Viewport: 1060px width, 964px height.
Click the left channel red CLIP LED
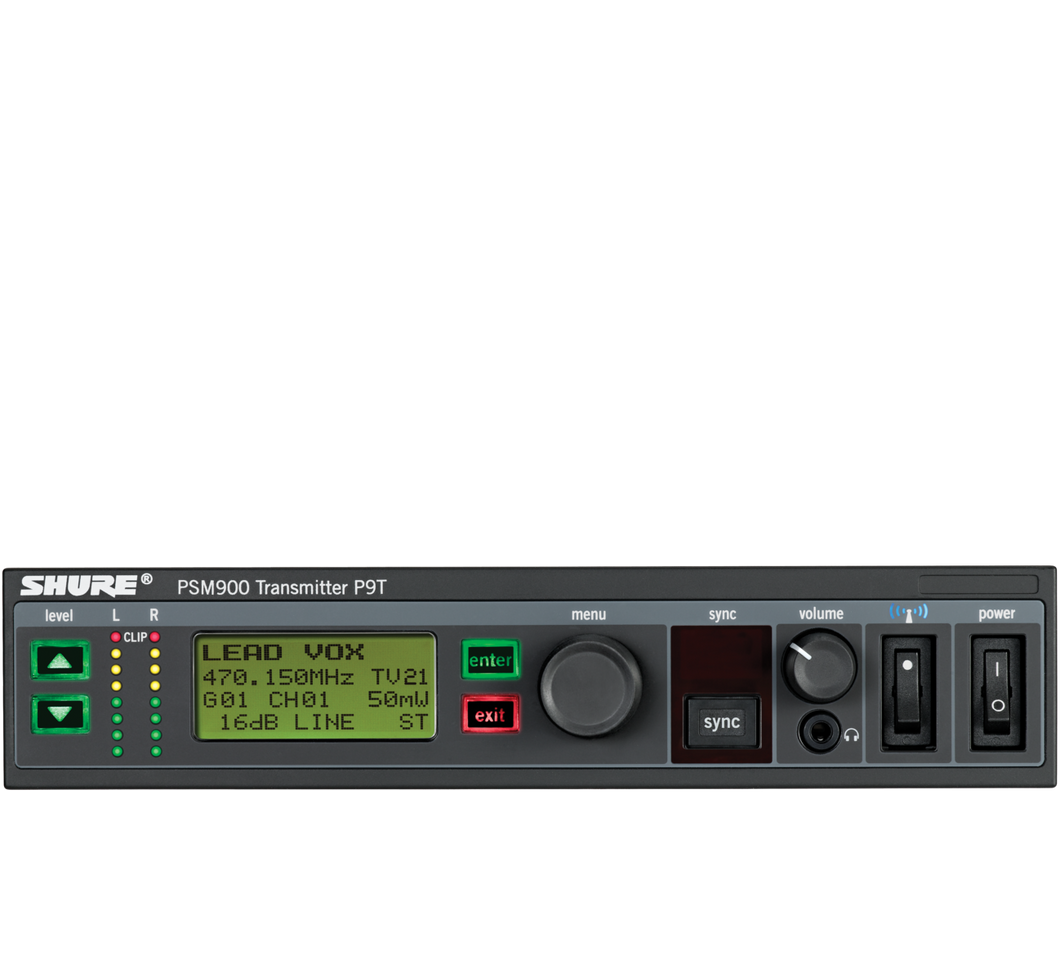coord(116,637)
